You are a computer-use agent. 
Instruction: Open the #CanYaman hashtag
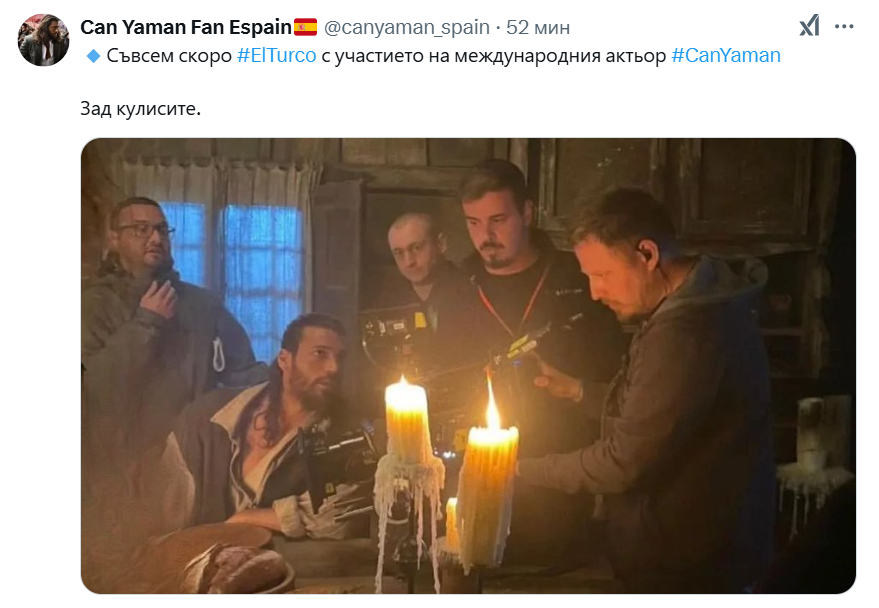pos(725,55)
